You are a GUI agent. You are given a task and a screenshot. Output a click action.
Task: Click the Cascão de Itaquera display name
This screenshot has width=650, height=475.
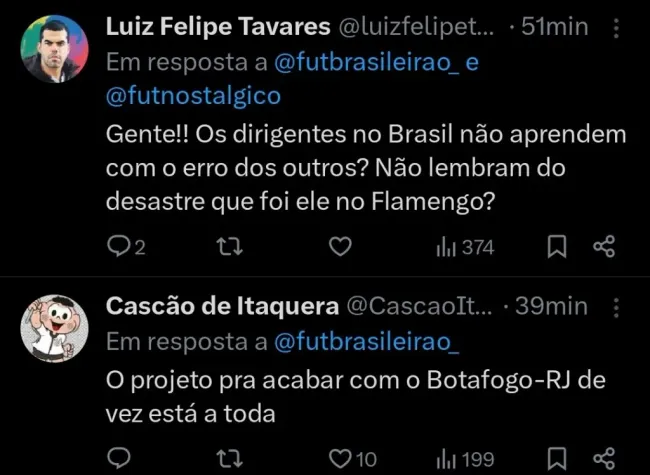coord(221,307)
